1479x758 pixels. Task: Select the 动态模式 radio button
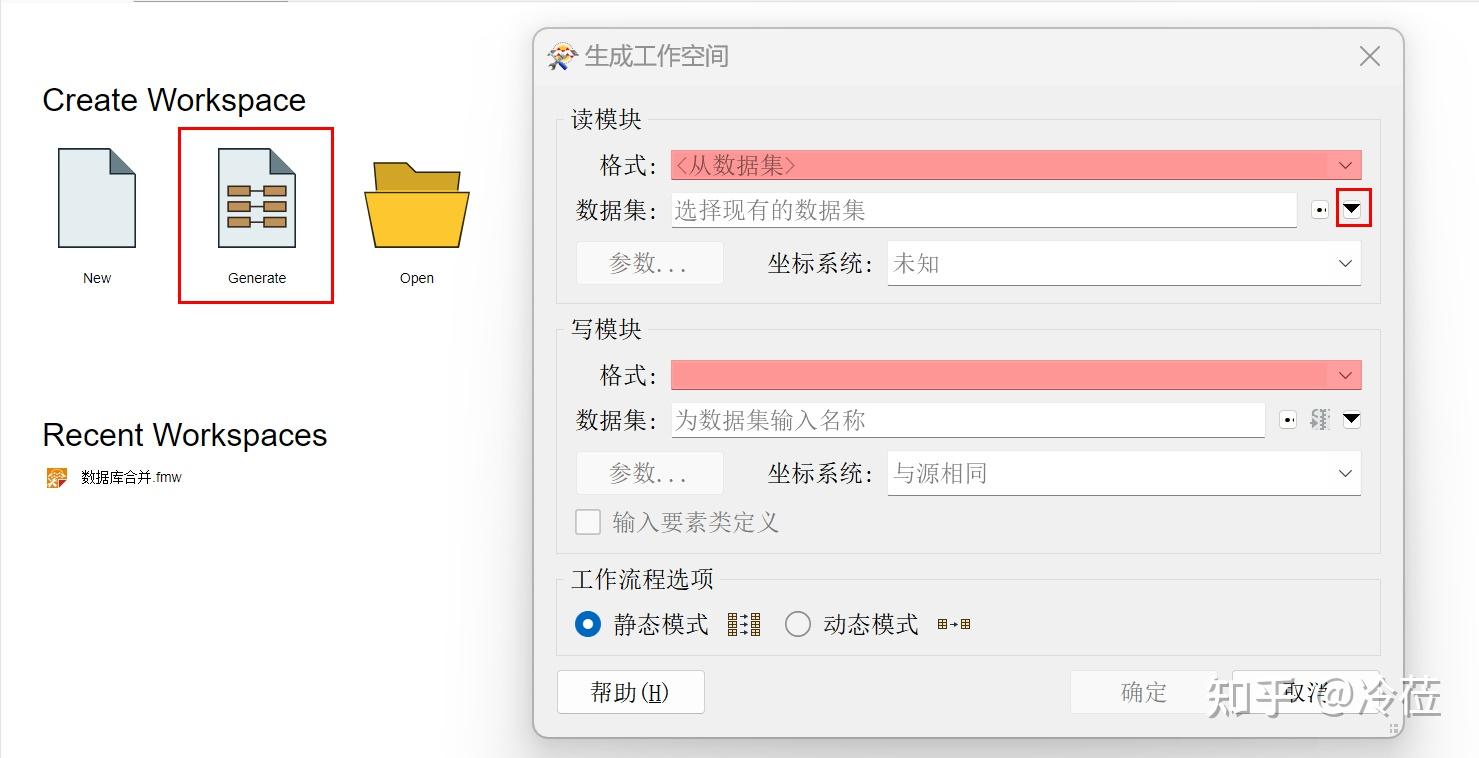[x=798, y=623]
